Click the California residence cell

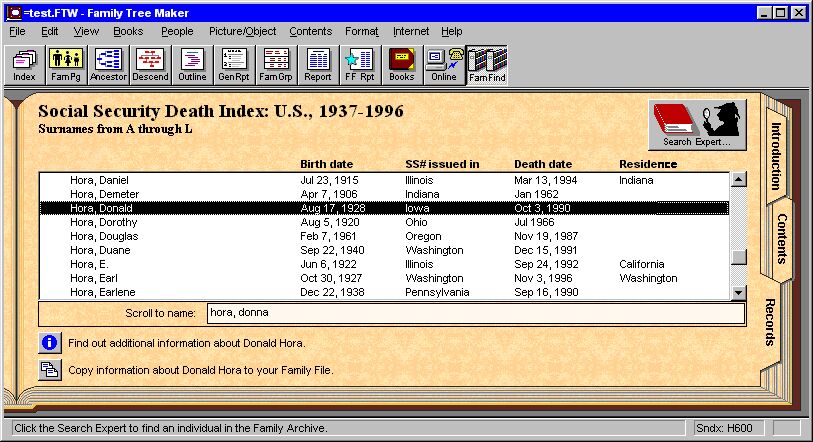coord(641,264)
